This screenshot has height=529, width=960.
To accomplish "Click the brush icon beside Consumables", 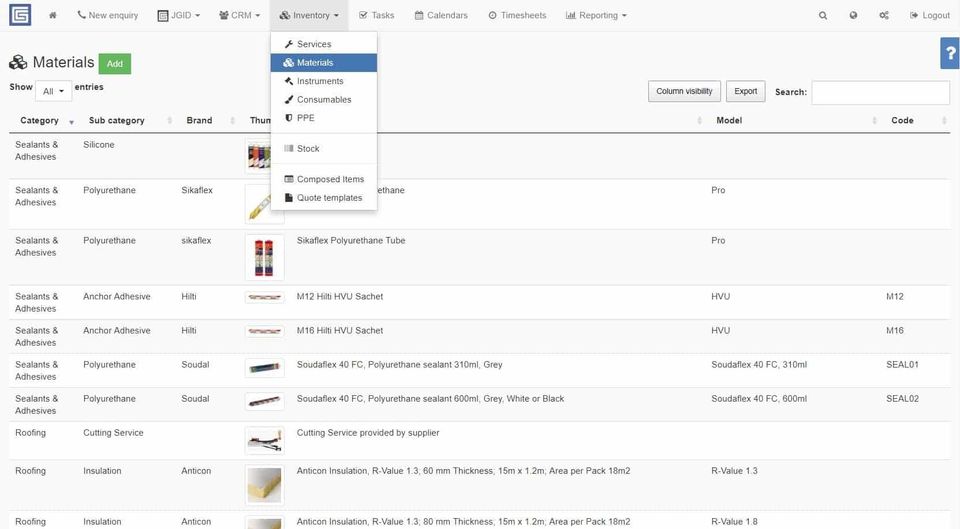I will tap(289, 99).
